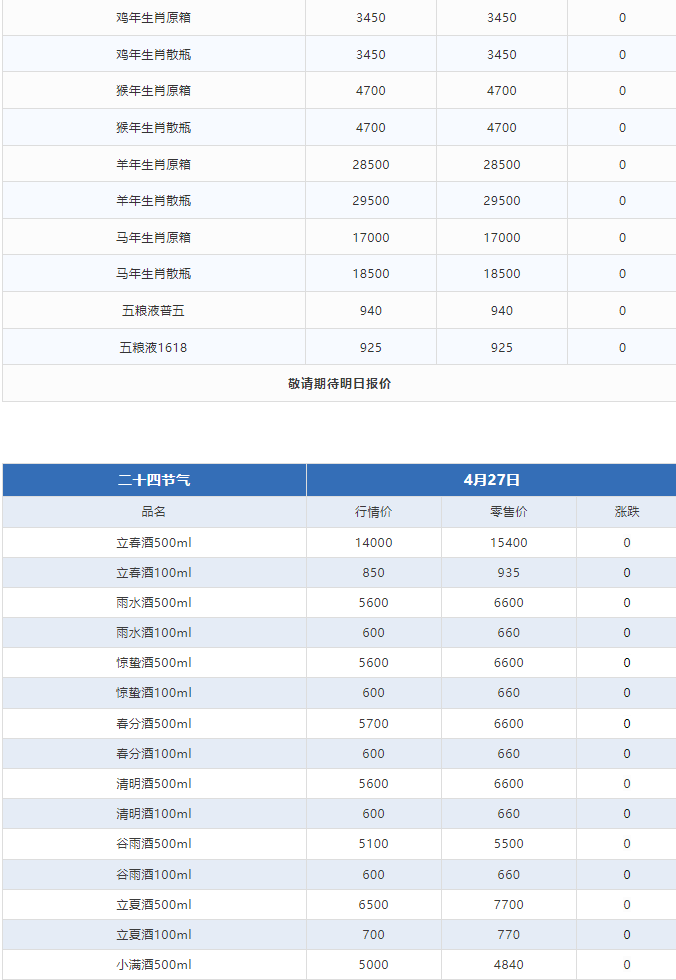Select the 4840 retail price value
676x980 pixels.
pyautogui.click(x=509, y=965)
